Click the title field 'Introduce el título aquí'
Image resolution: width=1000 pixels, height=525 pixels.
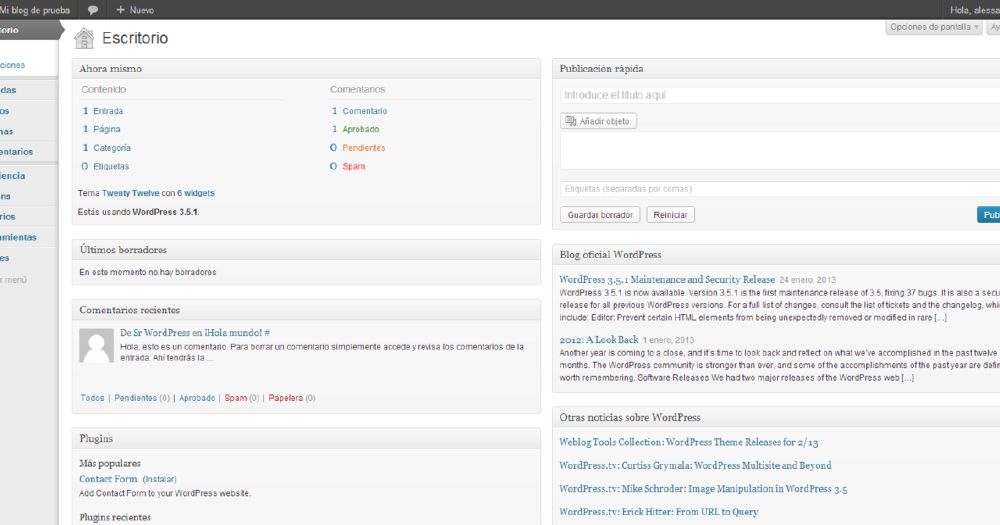[780, 95]
